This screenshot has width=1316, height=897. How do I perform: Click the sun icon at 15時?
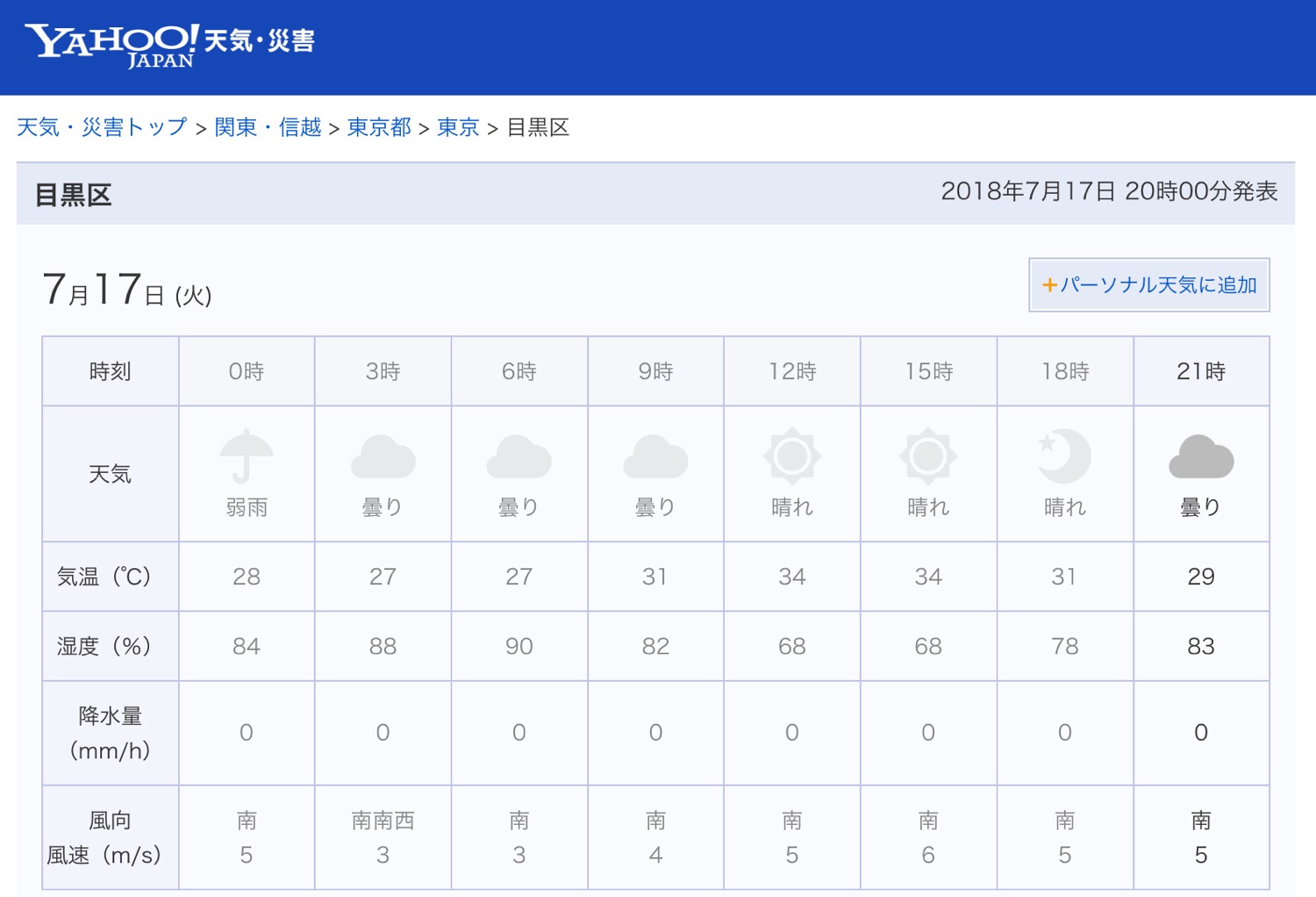(927, 456)
